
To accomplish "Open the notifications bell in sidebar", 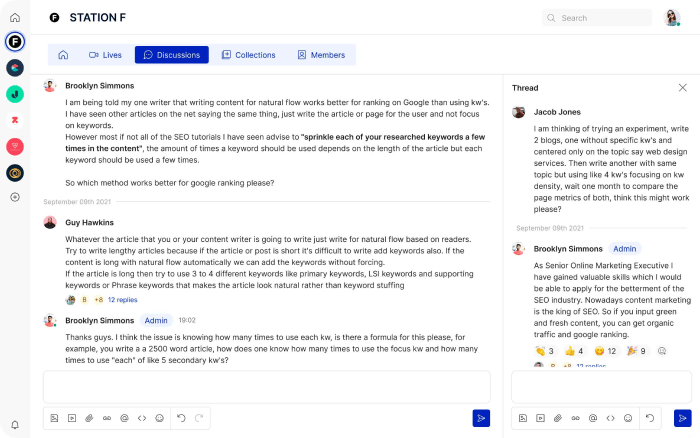I will tap(15, 424).
